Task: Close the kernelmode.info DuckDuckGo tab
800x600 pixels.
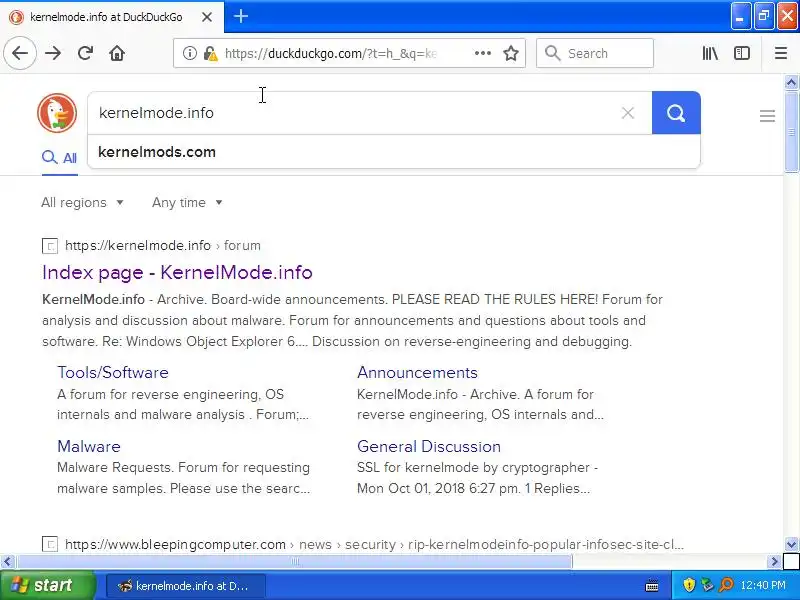Action: point(207,17)
